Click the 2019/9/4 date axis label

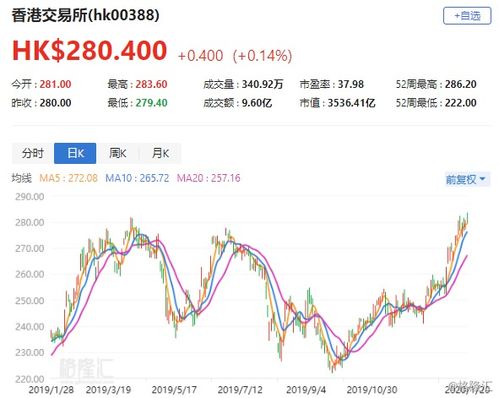click(306, 390)
